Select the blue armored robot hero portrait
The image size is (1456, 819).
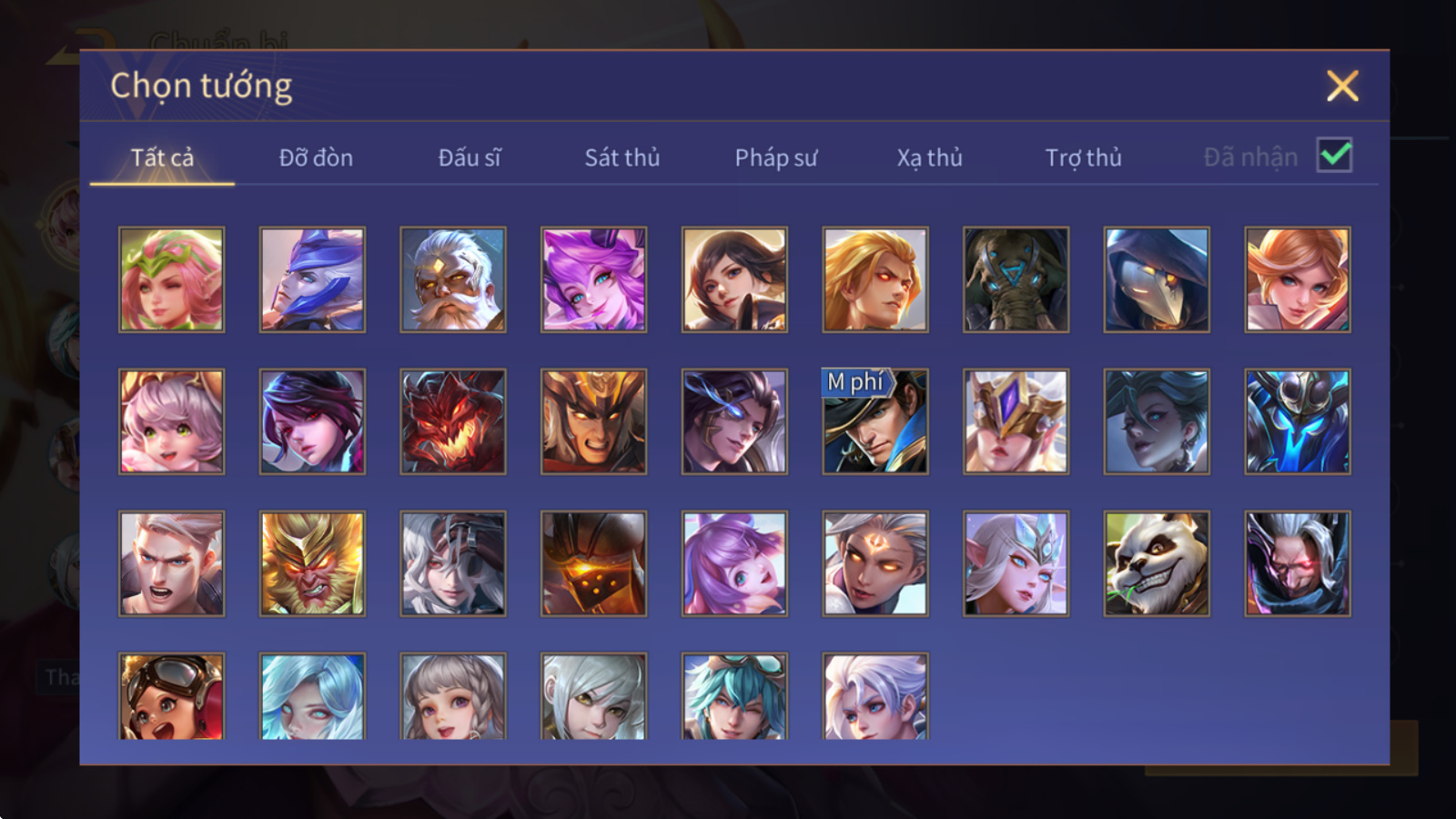pyautogui.click(x=1298, y=421)
